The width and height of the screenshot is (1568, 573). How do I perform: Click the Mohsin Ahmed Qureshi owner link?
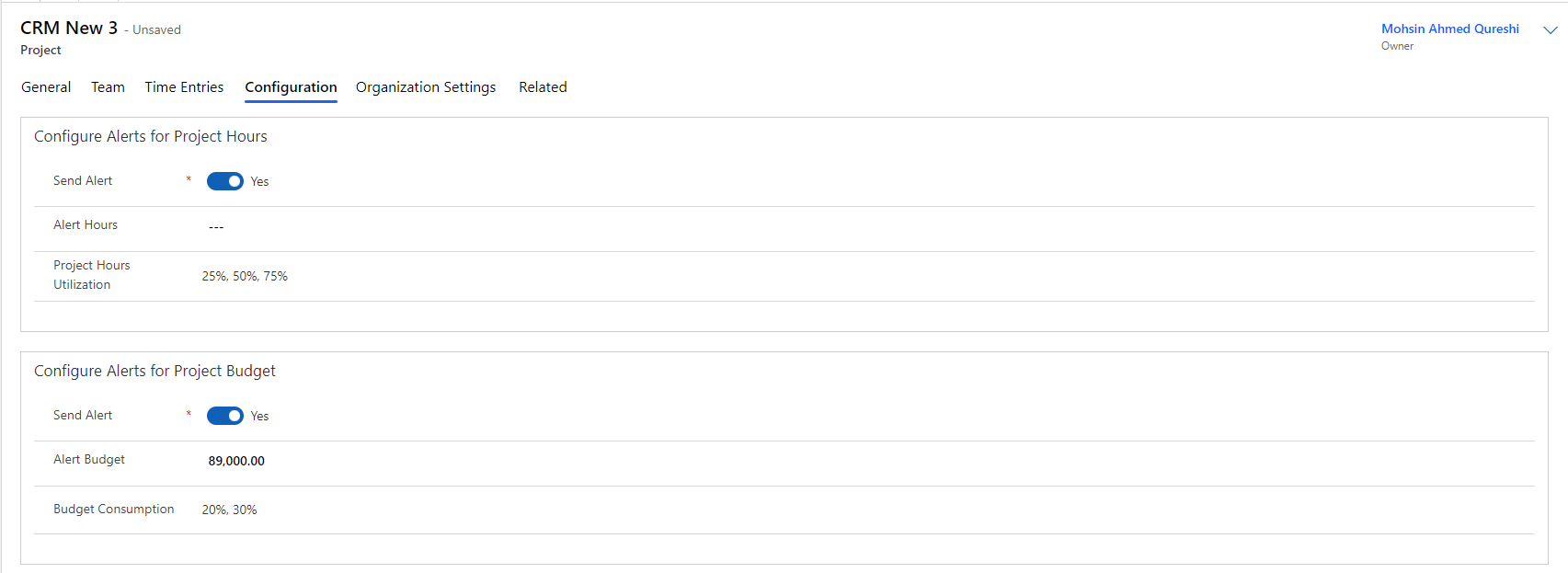coord(1449,29)
